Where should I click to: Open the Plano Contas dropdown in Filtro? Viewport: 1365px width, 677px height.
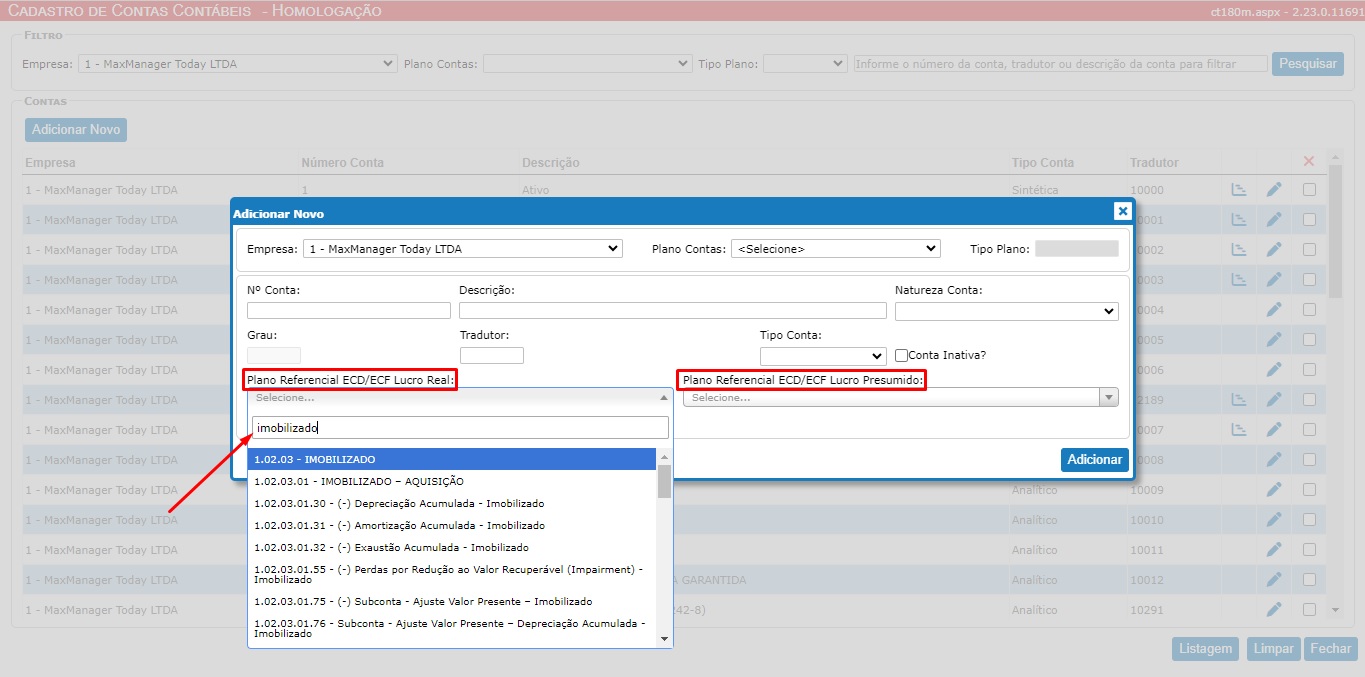tap(587, 64)
